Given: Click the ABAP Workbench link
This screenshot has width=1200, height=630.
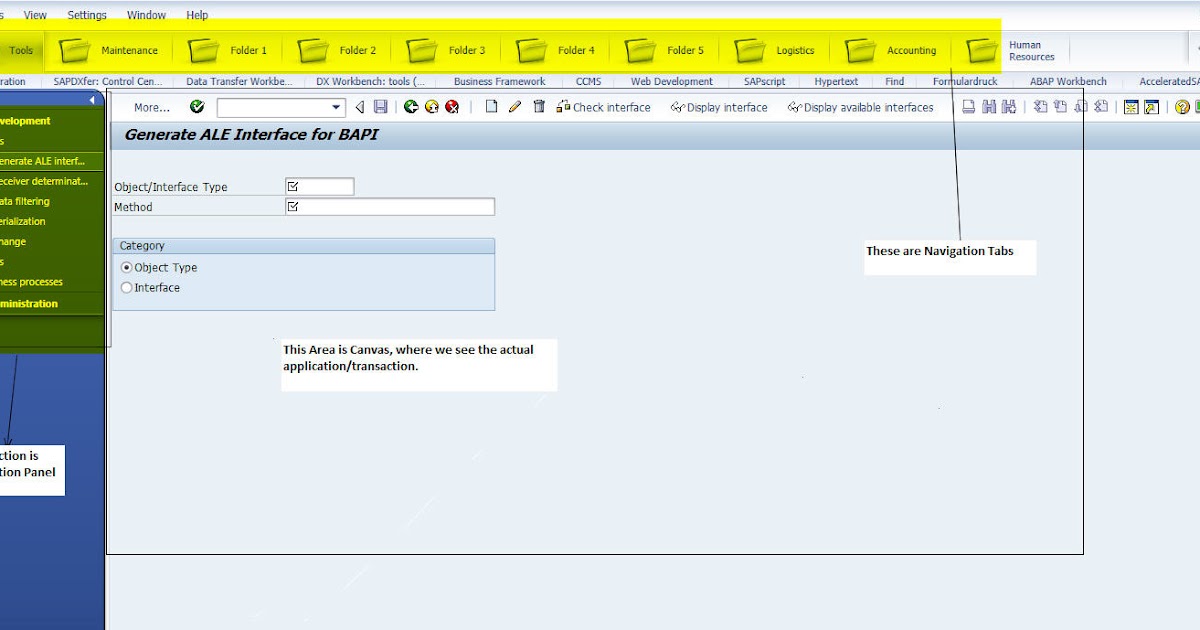Looking at the screenshot, I should pos(1068,81).
